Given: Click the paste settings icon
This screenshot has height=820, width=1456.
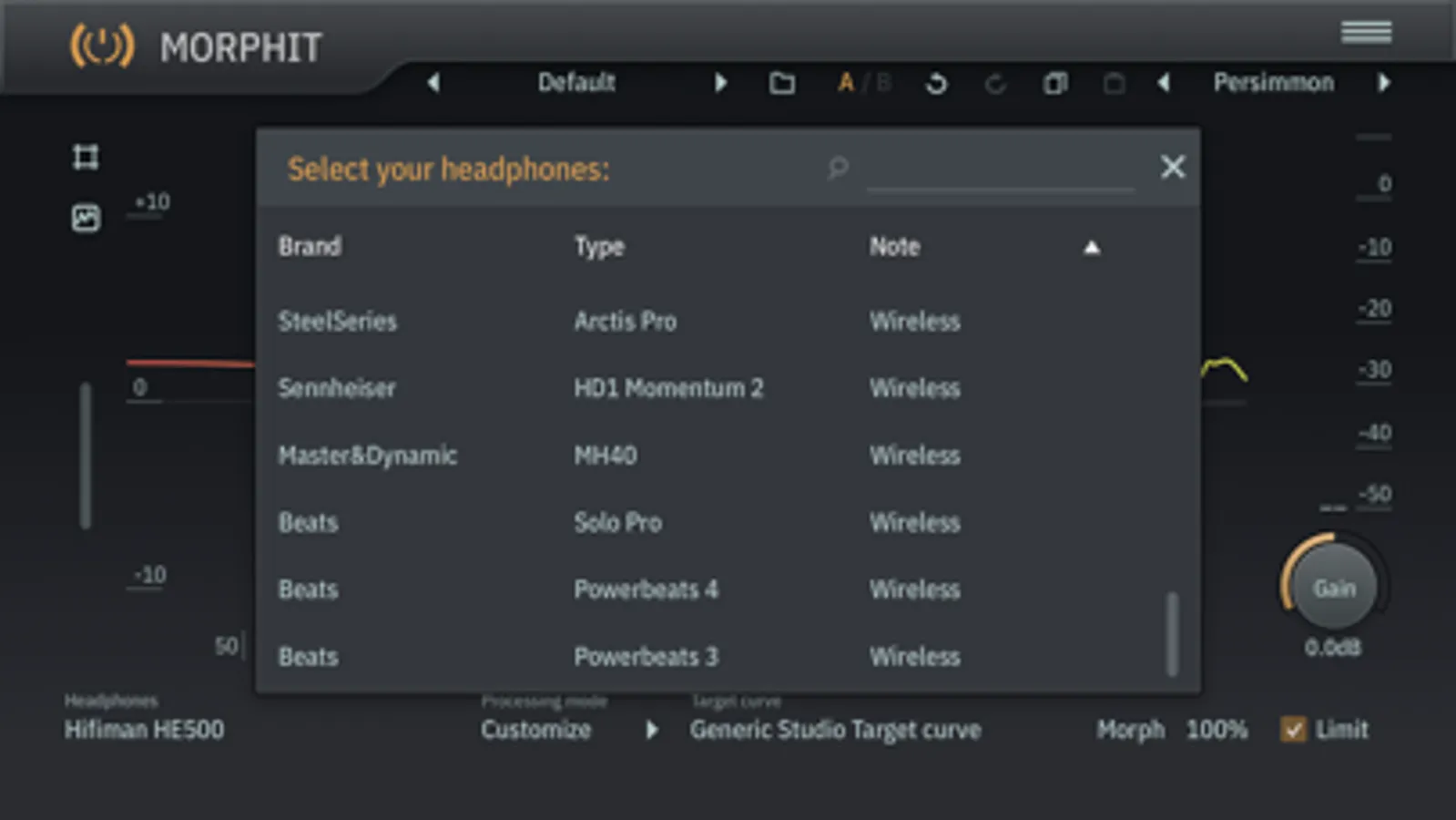Looking at the screenshot, I should click(x=1114, y=84).
